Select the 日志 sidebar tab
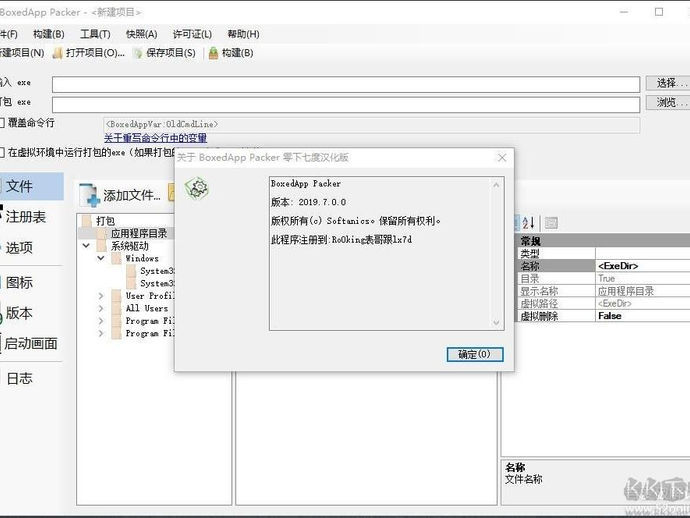The image size is (690, 518). (x=19, y=378)
